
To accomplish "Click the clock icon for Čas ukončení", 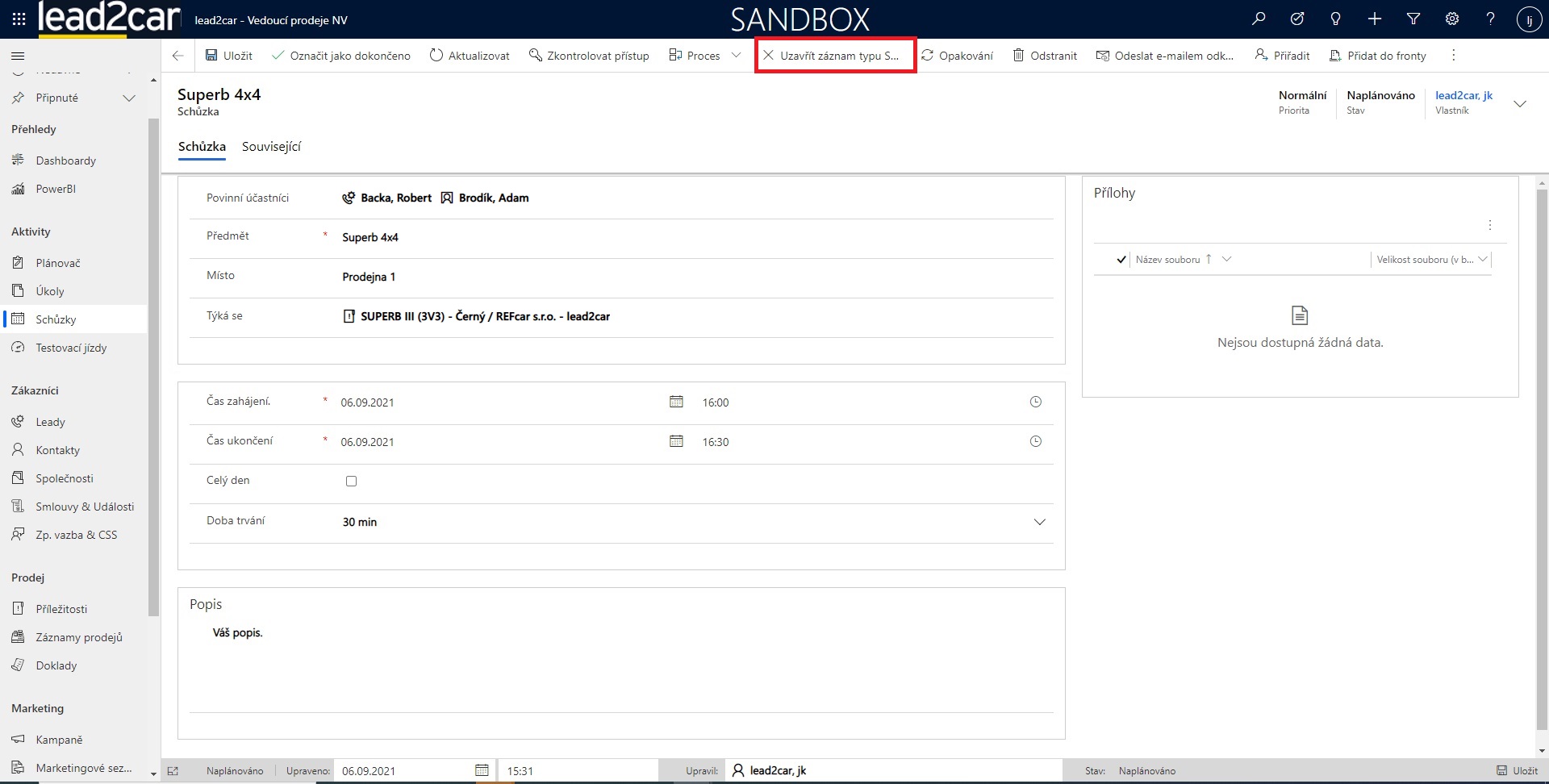I will 1036,441.
